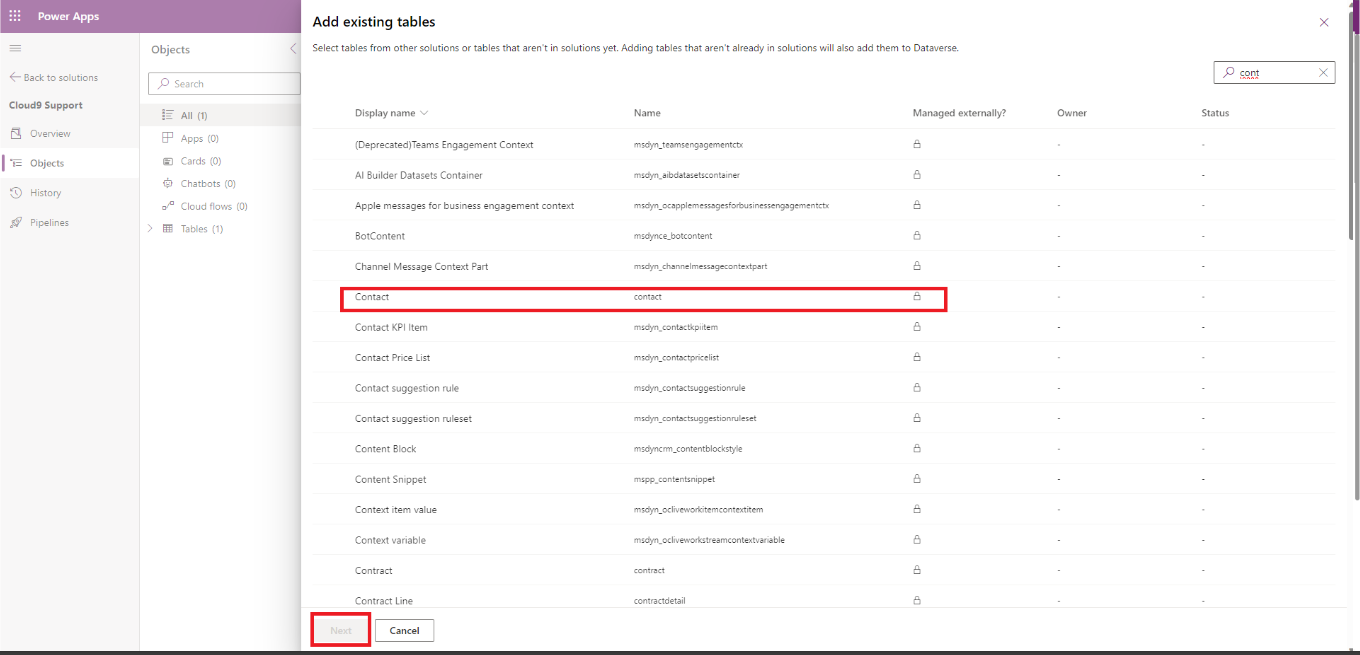
Task: Click the mspp_contentsnippet name cell
Action: coord(674,479)
